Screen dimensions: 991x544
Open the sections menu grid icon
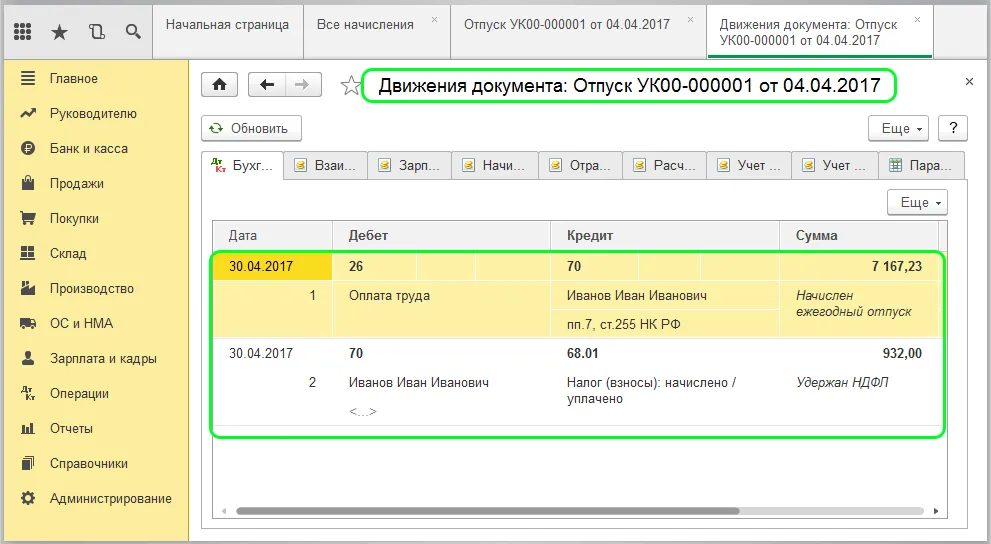tap(23, 32)
